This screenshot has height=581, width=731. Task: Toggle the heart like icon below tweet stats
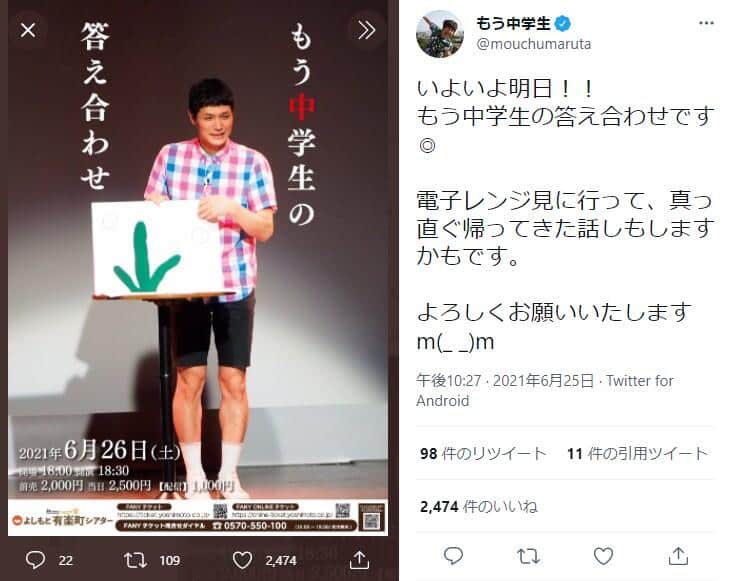603,556
